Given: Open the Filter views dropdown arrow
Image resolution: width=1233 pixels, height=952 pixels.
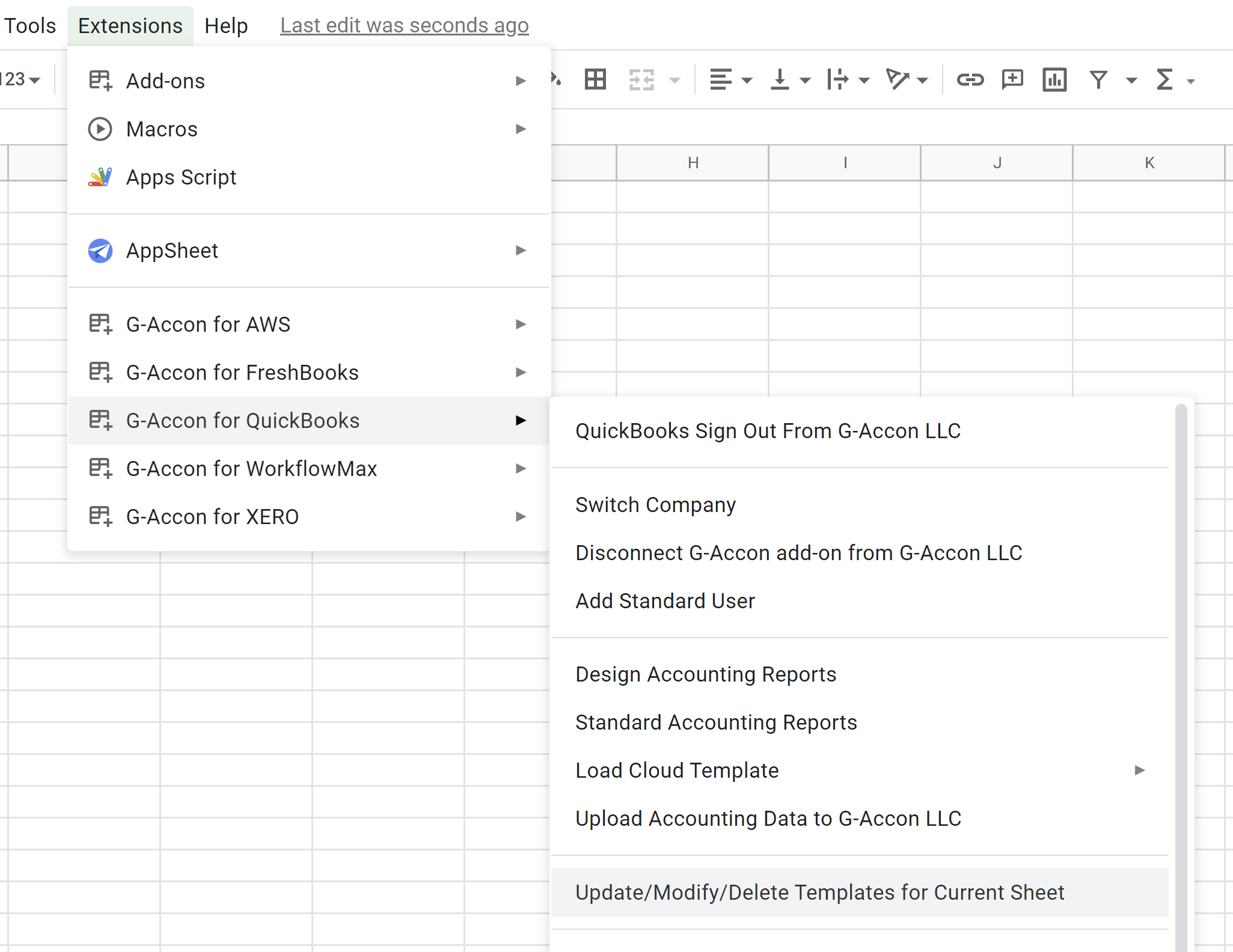Looking at the screenshot, I should click(1131, 81).
